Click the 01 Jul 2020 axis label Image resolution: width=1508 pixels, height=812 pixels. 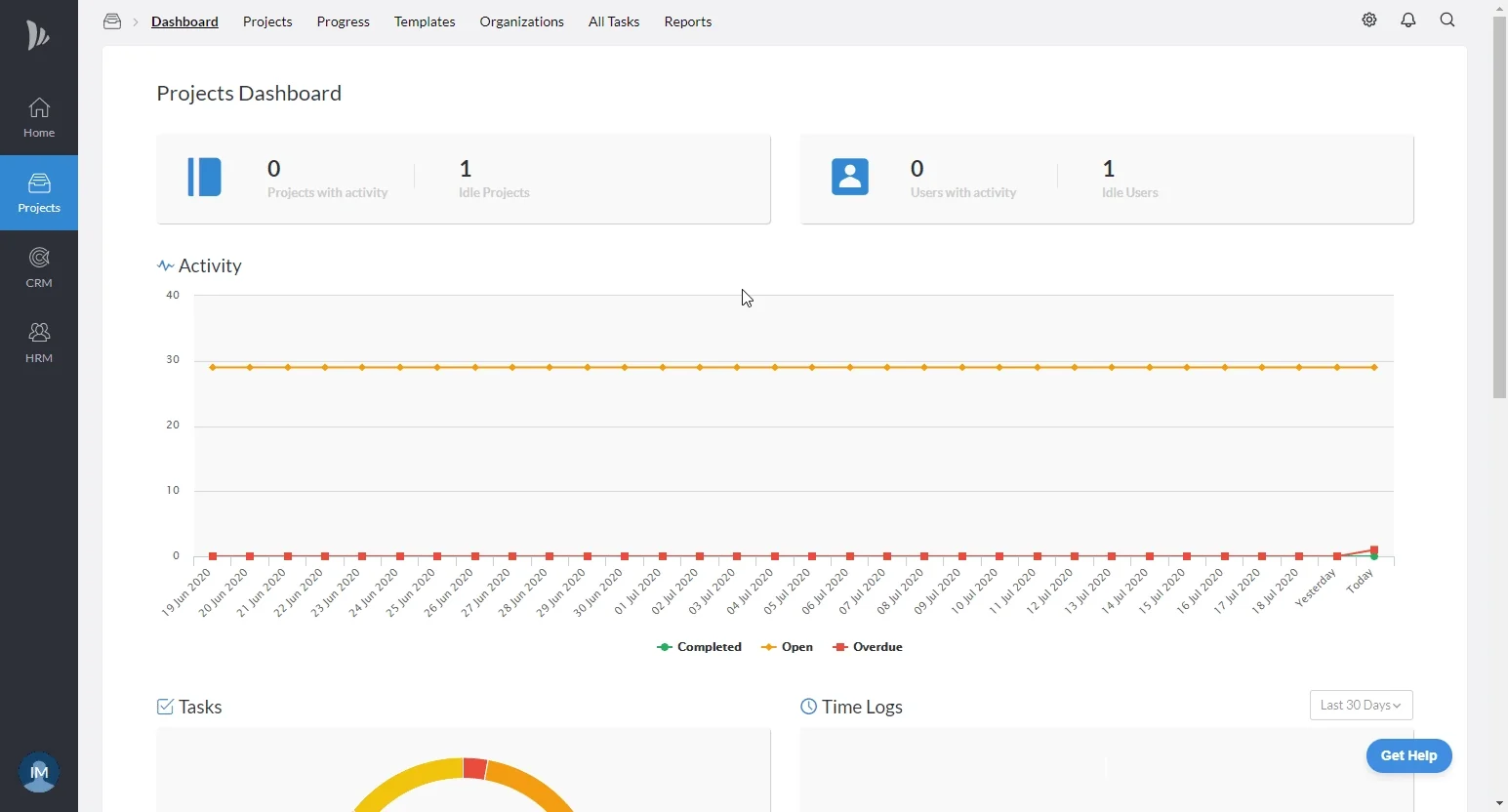(x=638, y=592)
